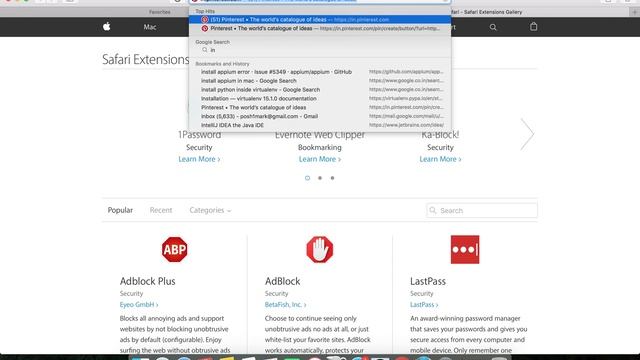This screenshot has width=640, height=360.
Task: Open the '(51) Pinterest' top hit suggestion
Action: pos(320,20)
